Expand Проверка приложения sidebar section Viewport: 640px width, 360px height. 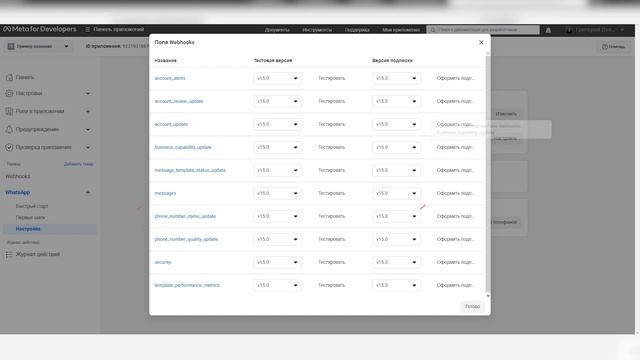tap(48, 147)
